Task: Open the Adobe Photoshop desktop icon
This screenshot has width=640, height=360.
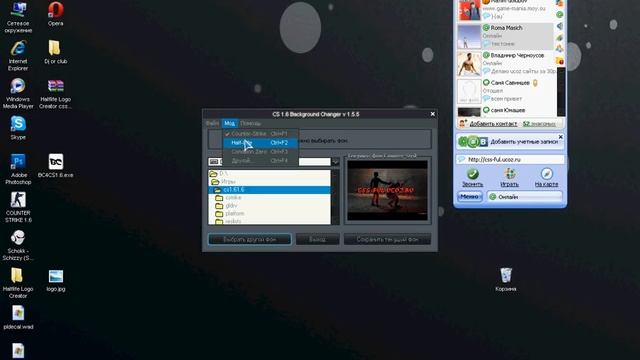Action: [x=18, y=169]
